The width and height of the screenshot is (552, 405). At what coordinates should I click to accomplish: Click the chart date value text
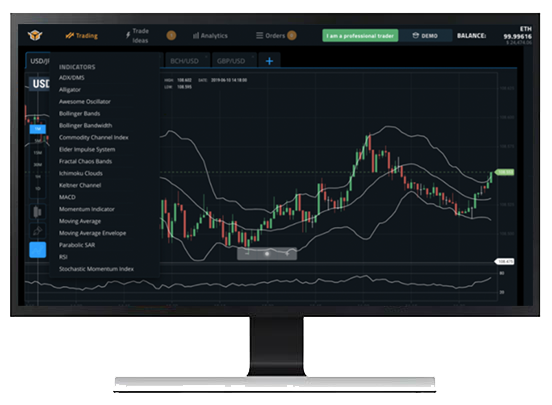229,80
